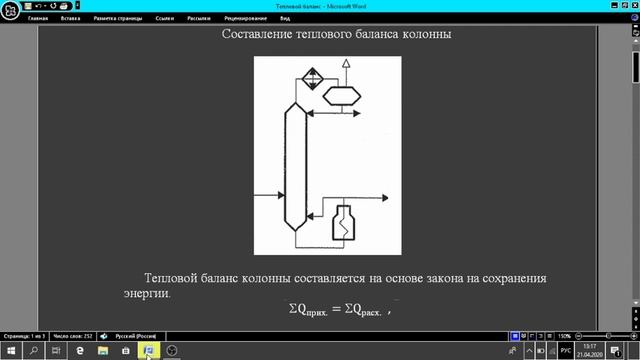Save the document via quick access toolbar

(28, 6)
